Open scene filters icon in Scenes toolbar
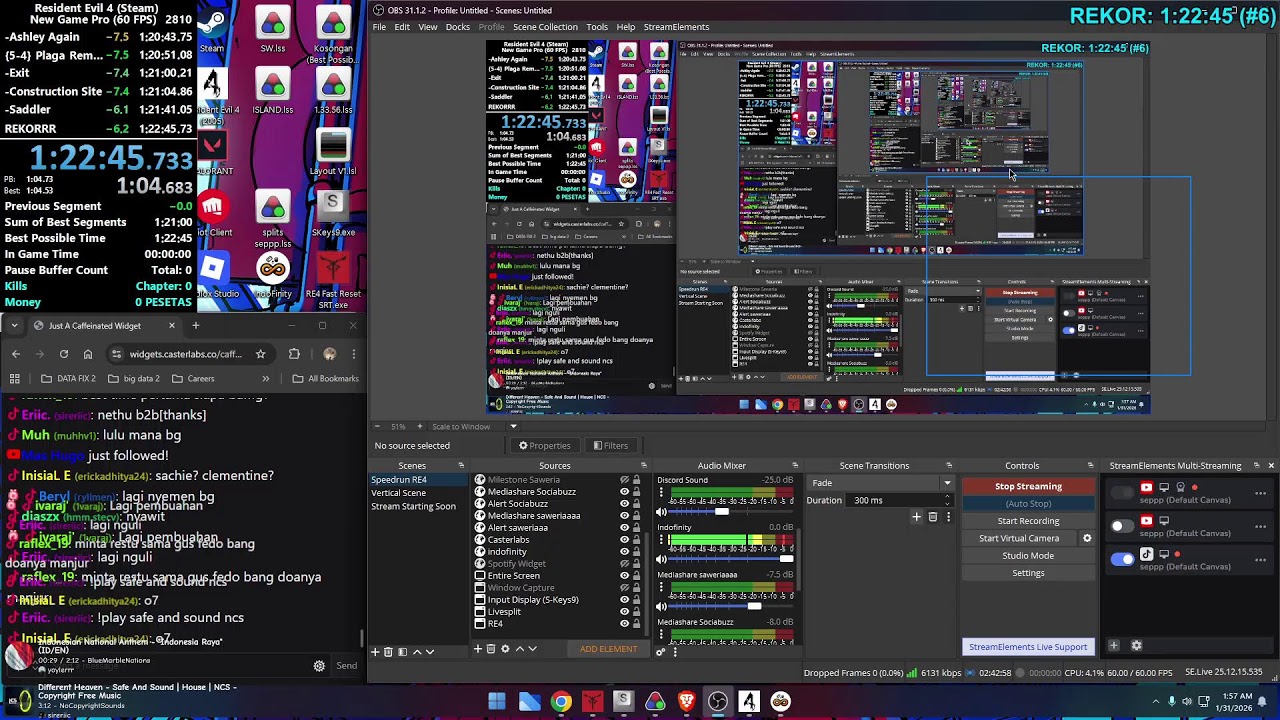 (x=402, y=651)
